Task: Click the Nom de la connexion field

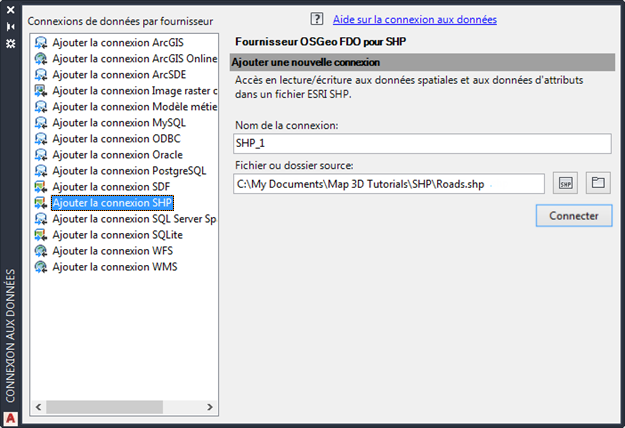Action: pos(422,143)
